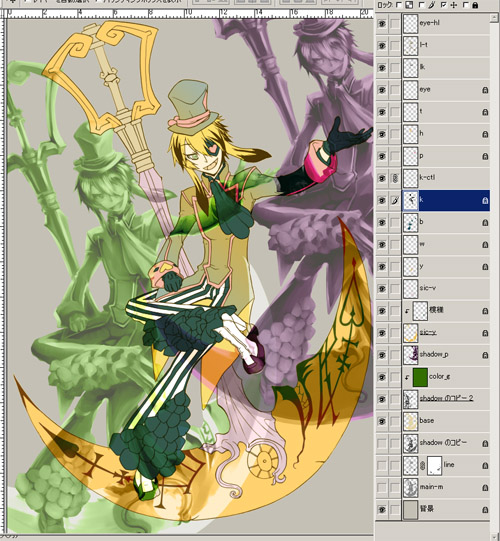Click the lock icon on shadow のコピー layer
Image resolution: width=500 pixels, height=541 pixels.
coord(485,443)
